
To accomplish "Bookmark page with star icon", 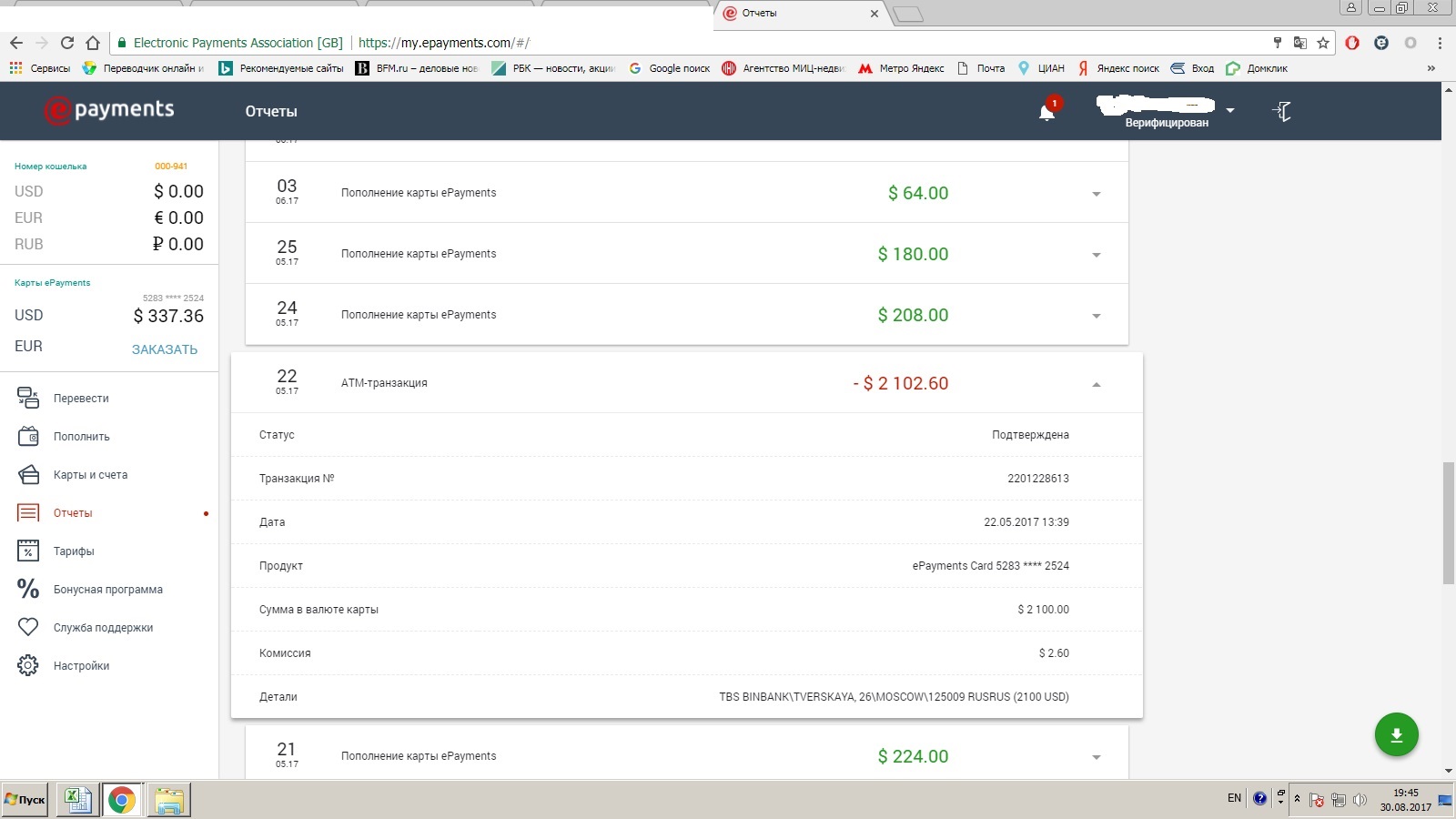I will 1323,43.
